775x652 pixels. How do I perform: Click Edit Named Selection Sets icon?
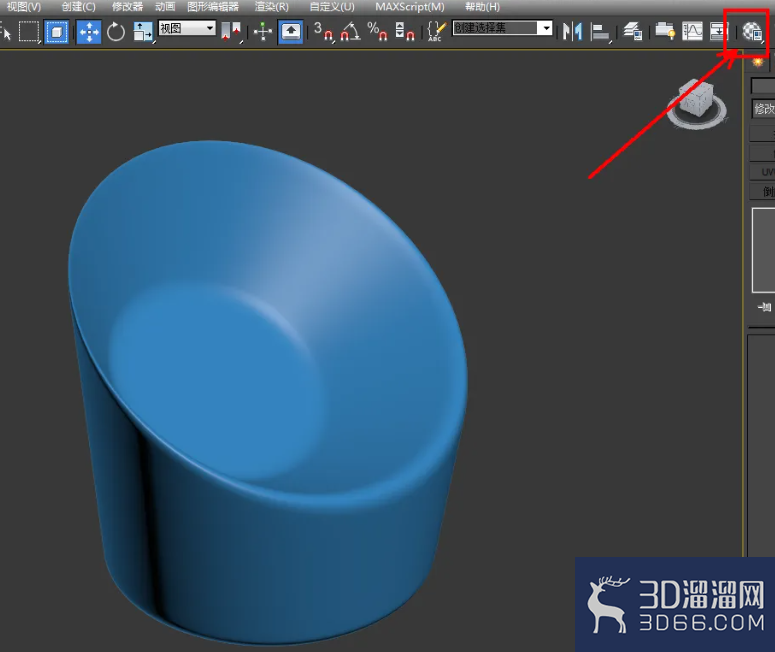(x=436, y=32)
